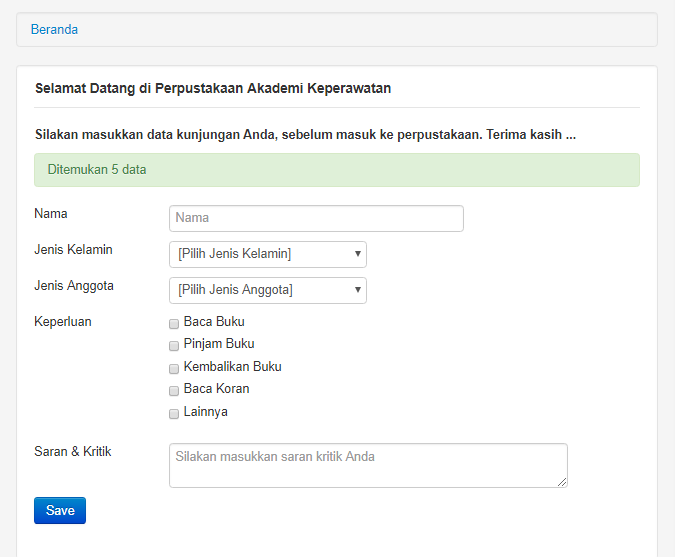Check the Kembalikan Buku option
The height and width of the screenshot is (557, 675).
click(x=174, y=368)
